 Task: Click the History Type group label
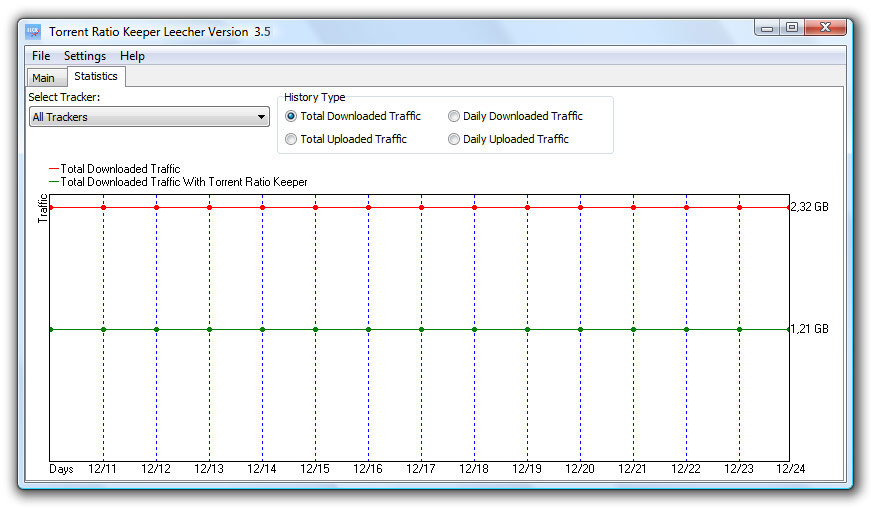[x=314, y=97]
